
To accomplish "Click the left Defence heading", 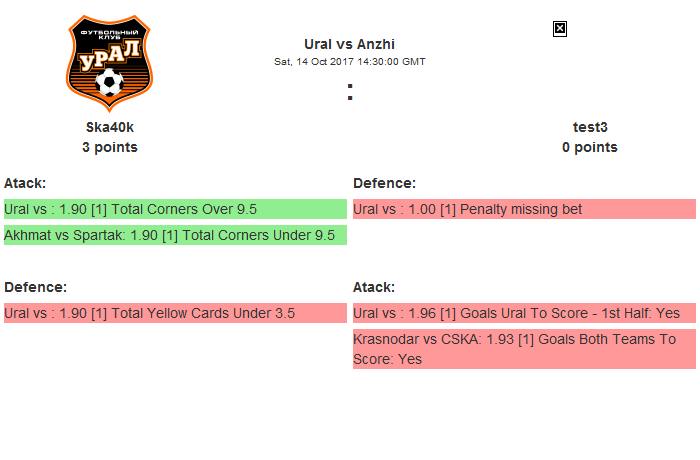I will pos(35,287).
